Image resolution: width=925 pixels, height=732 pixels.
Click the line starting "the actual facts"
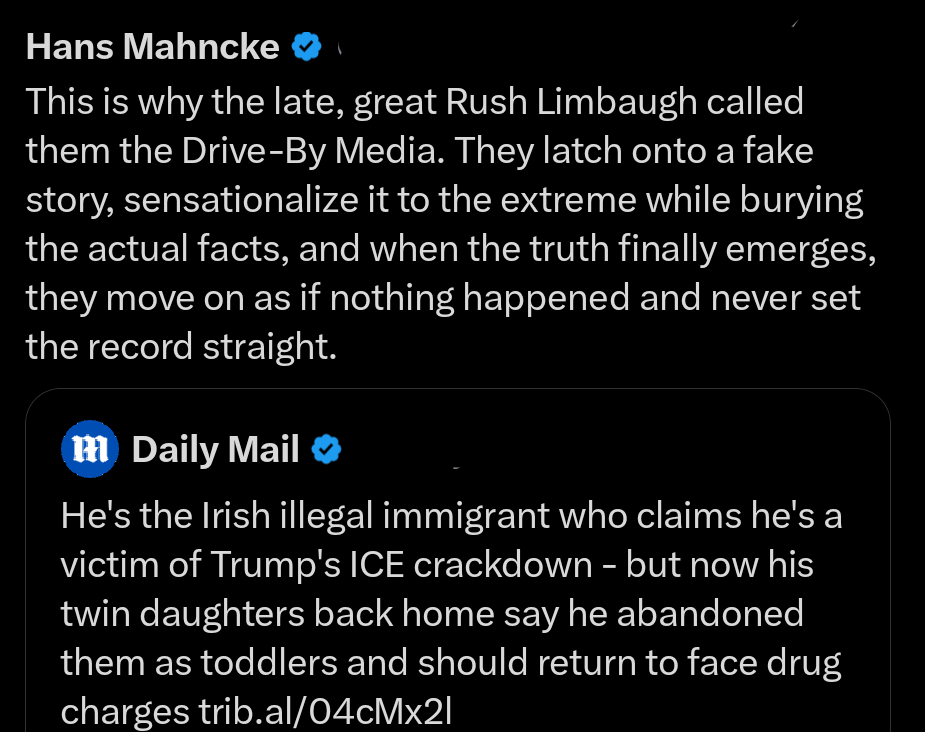coord(451,248)
